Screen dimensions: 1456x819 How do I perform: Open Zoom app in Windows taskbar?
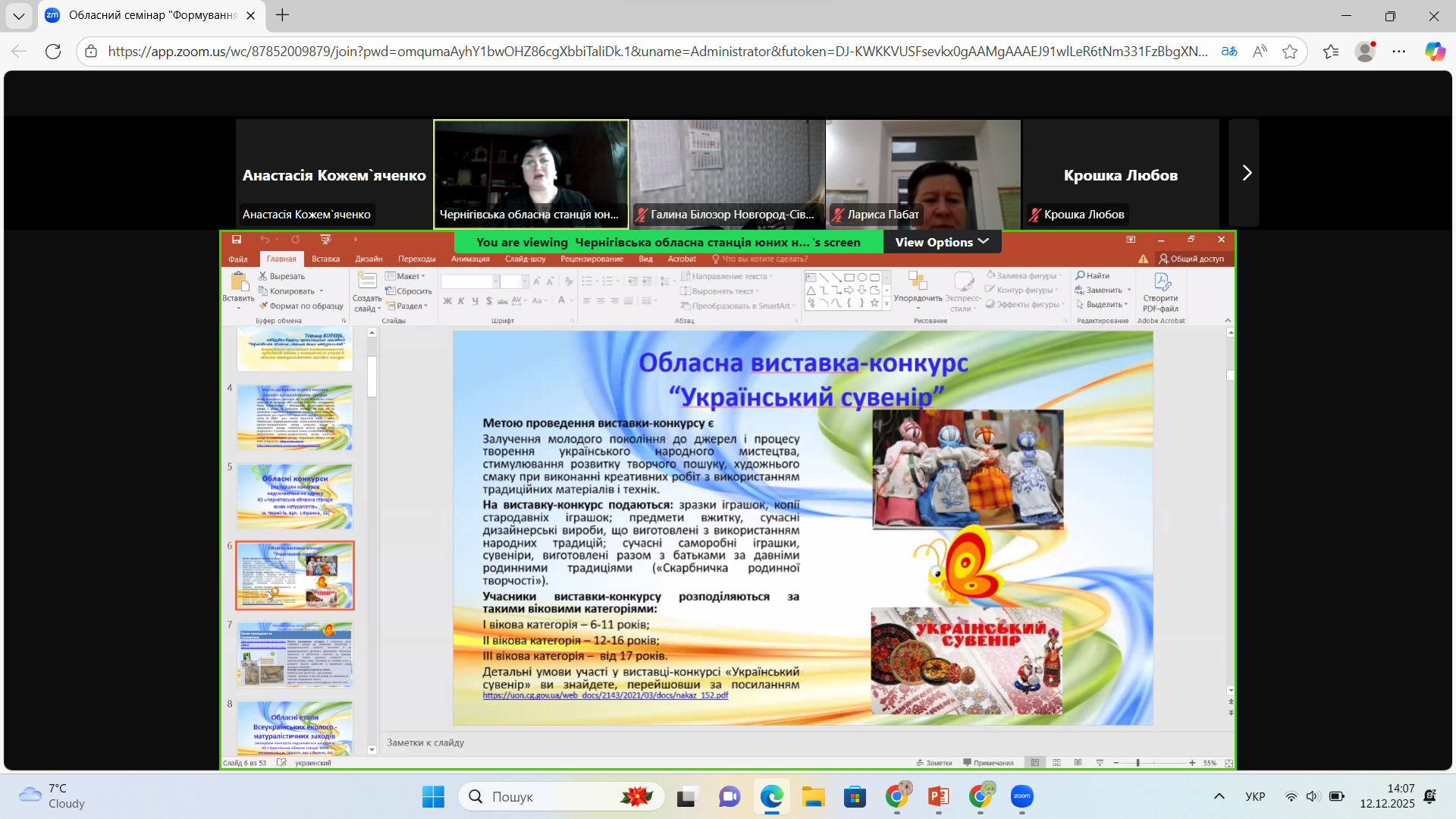click(x=1021, y=796)
